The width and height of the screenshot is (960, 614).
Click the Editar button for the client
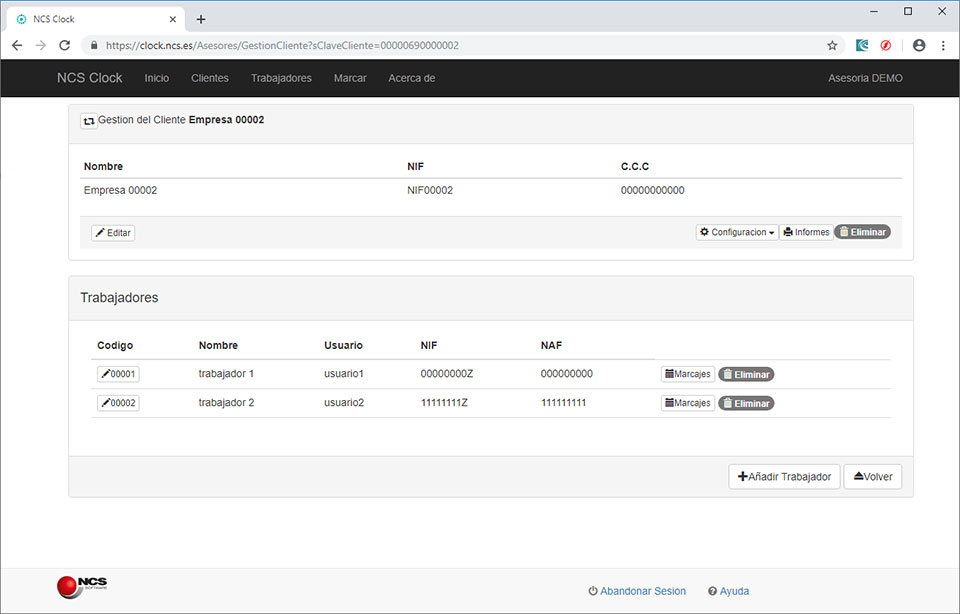113,233
